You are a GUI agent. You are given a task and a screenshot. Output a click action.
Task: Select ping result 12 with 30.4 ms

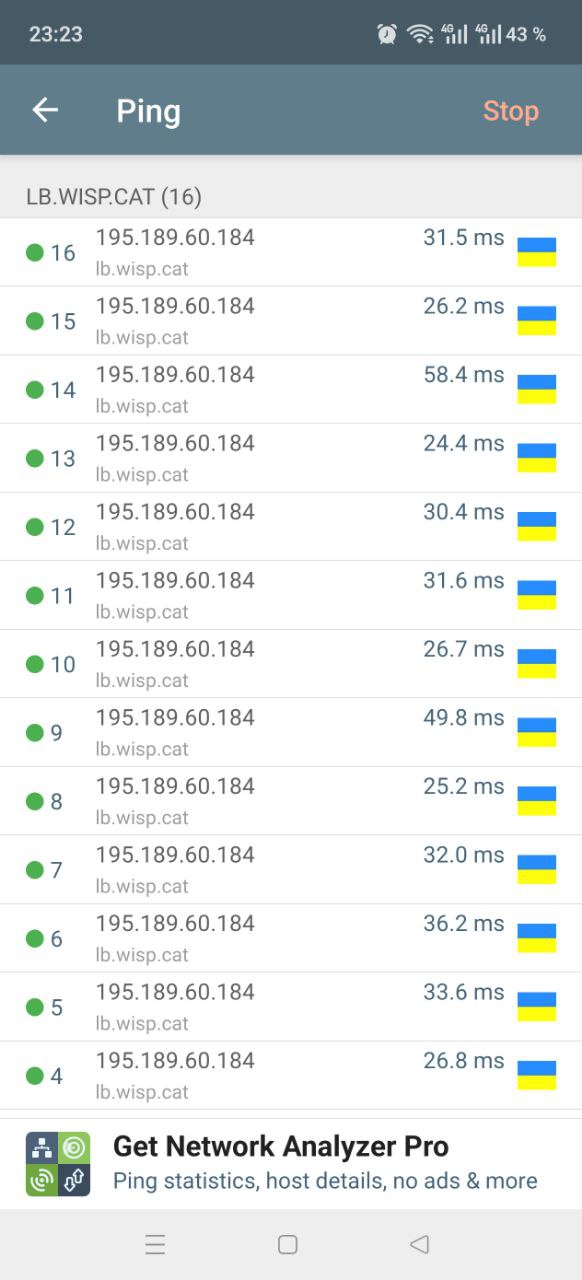(x=291, y=527)
